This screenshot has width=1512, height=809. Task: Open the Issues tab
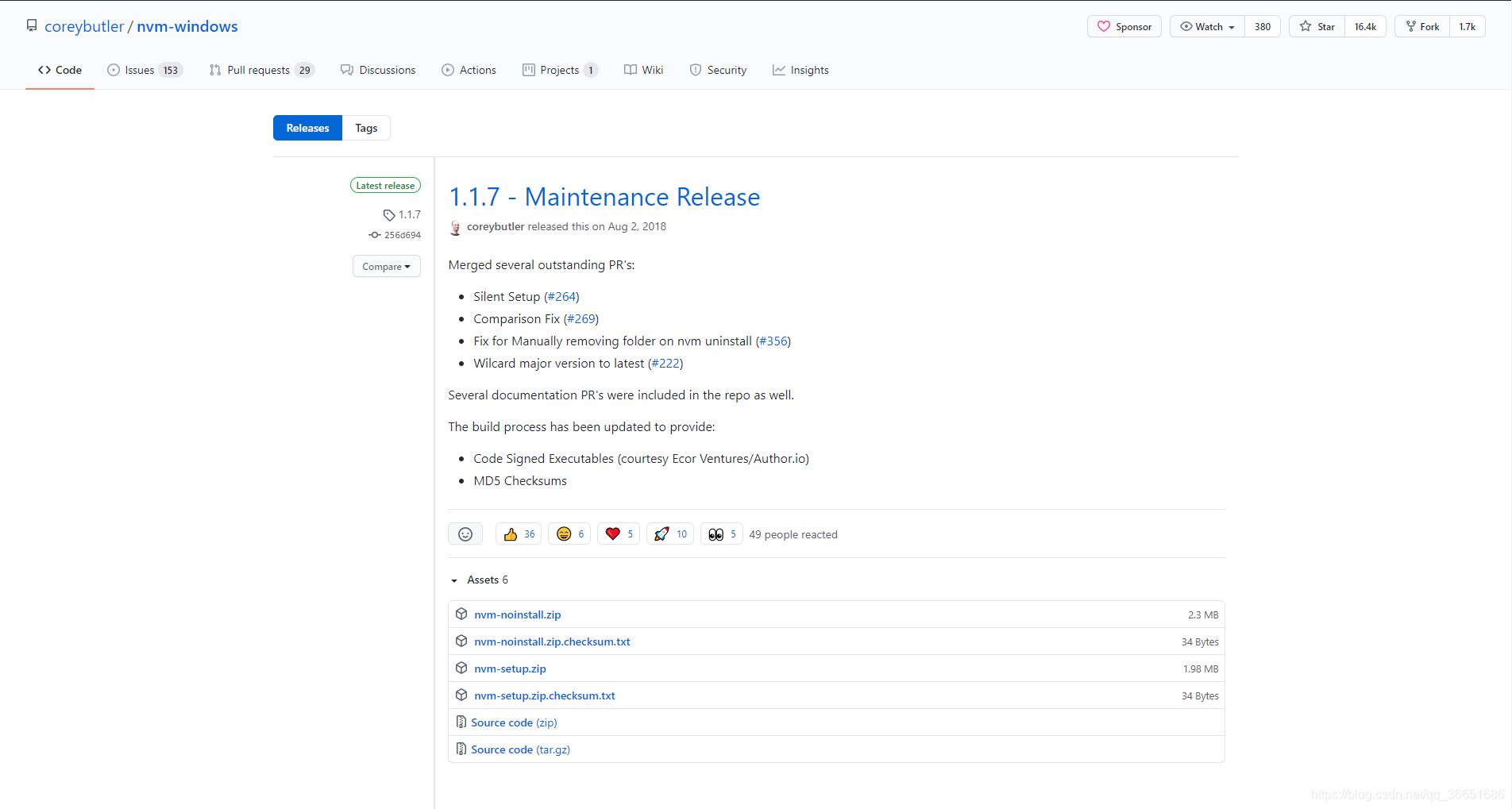point(145,70)
